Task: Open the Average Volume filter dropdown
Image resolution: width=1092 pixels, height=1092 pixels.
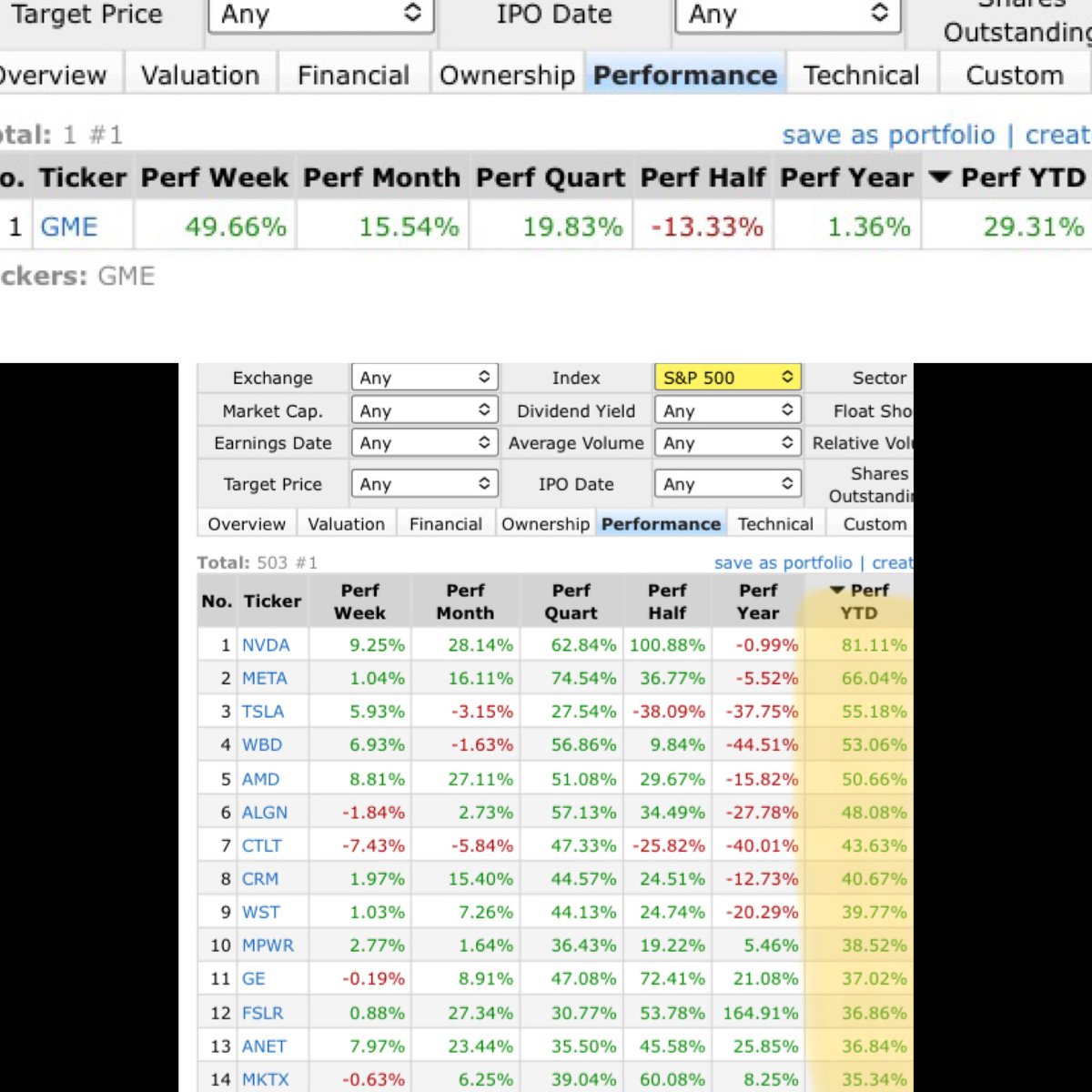Action: point(727,443)
